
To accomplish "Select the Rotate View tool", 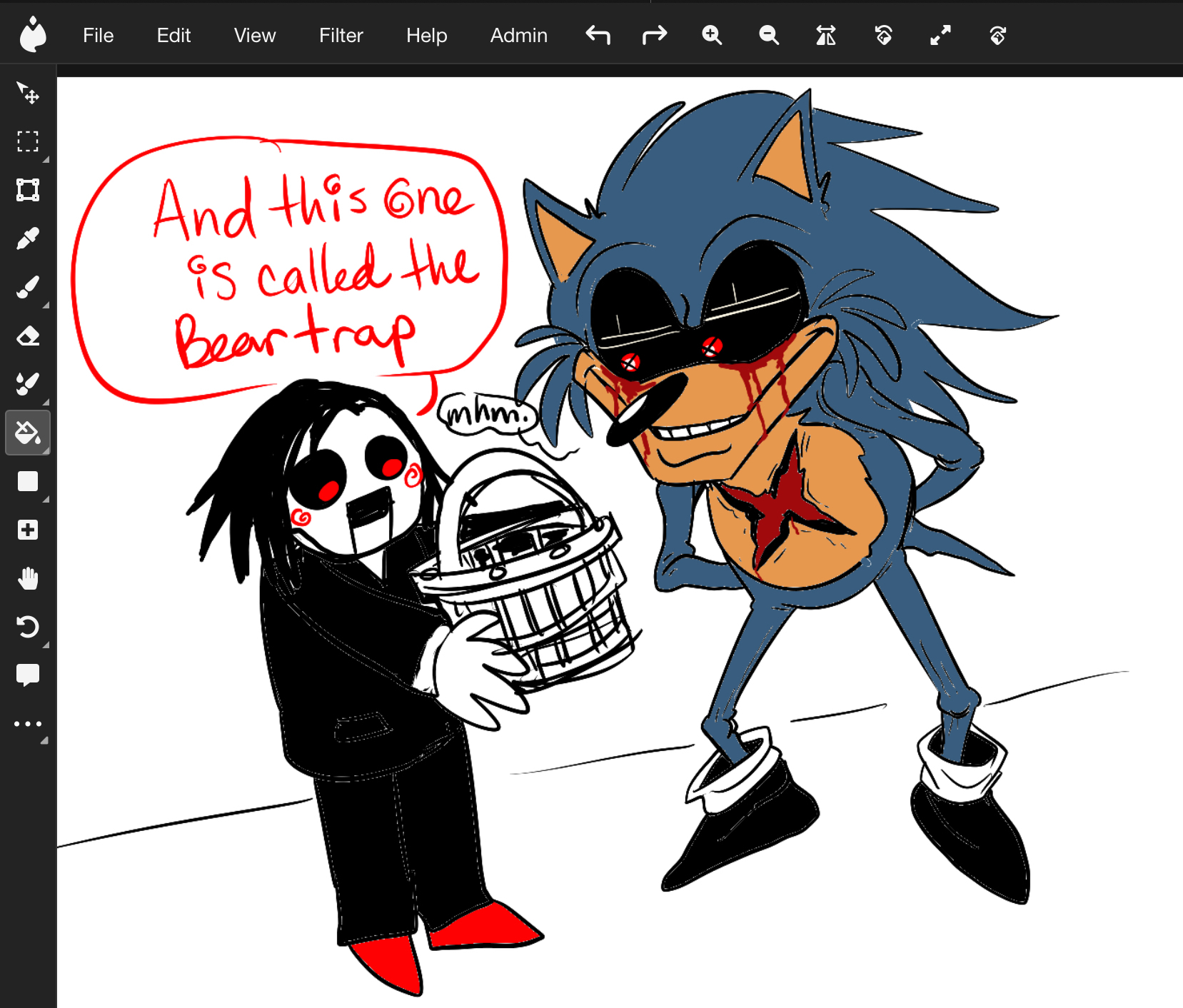I will pyautogui.click(x=28, y=627).
